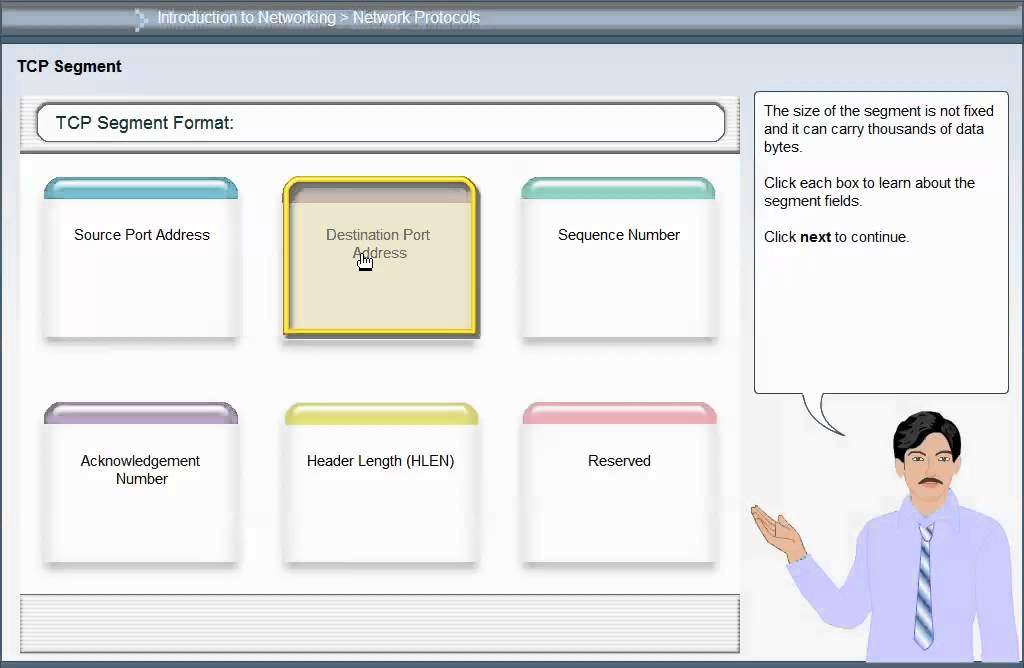Click the Source Port Address box
This screenshot has height=668, width=1024.
(141, 260)
